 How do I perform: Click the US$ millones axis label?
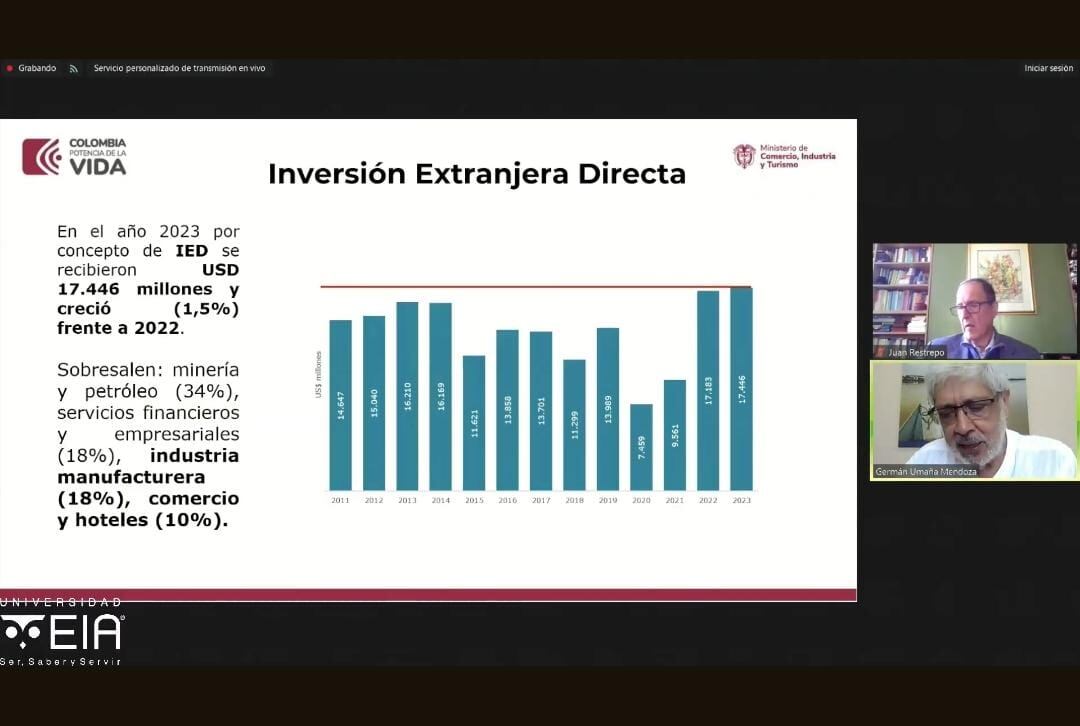click(x=319, y=375)
